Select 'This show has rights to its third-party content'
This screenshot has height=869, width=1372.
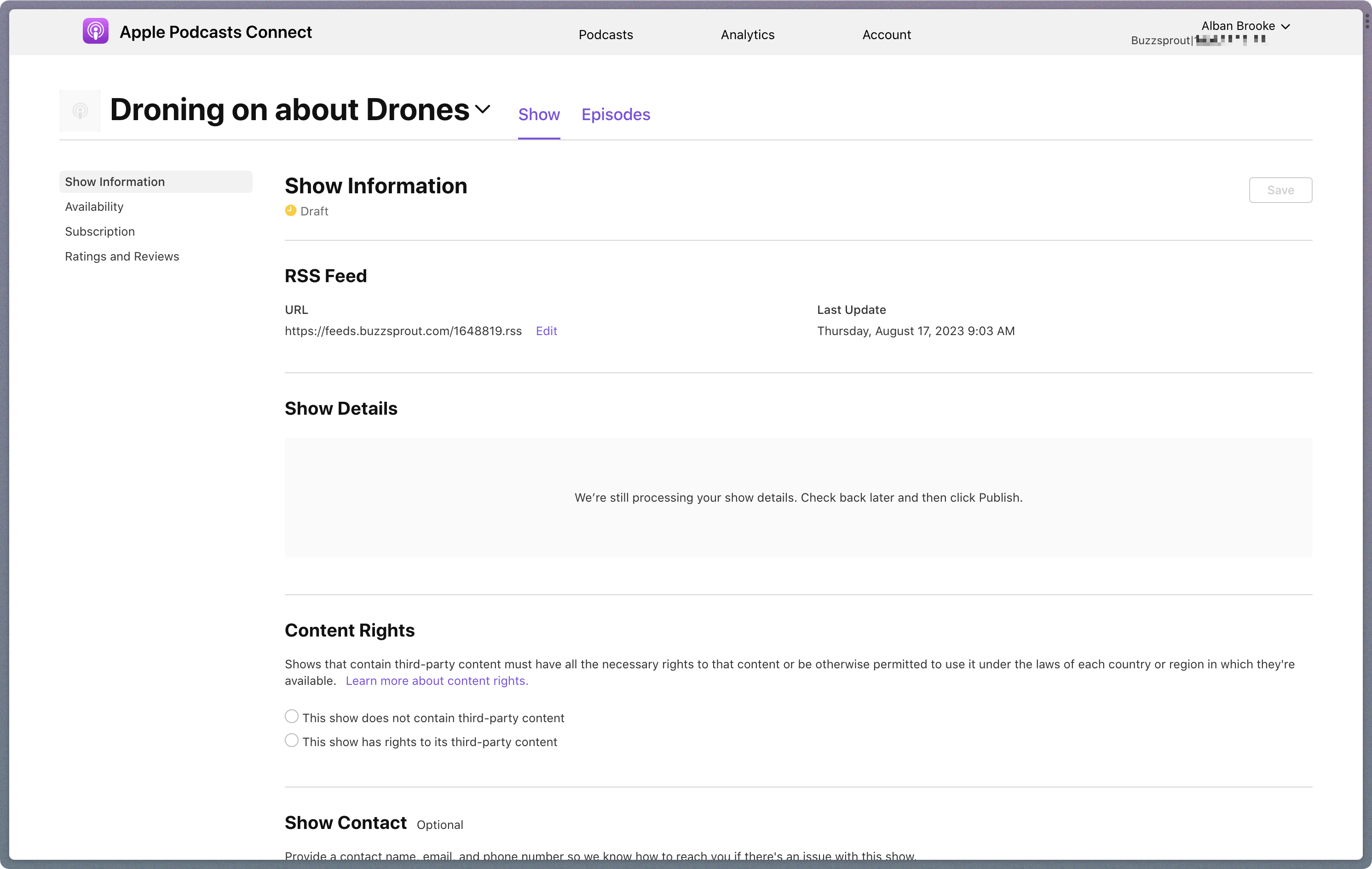coord(292,740)
